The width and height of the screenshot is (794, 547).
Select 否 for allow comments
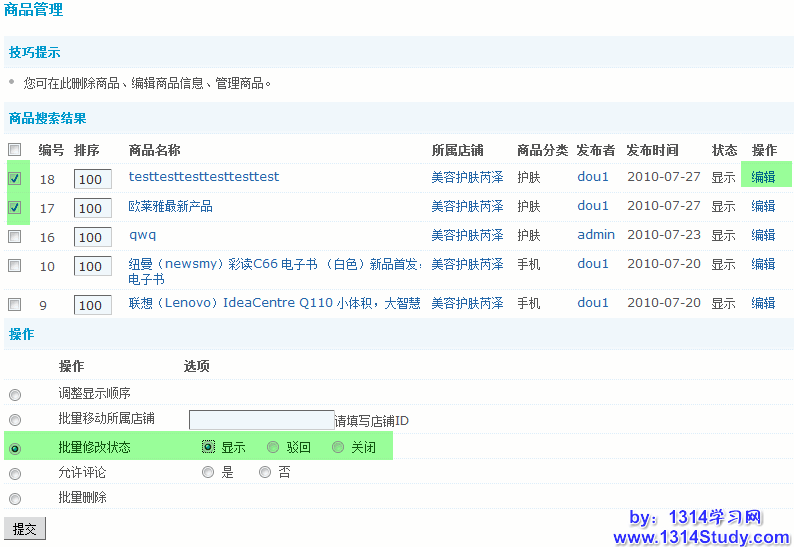point(265,472)
